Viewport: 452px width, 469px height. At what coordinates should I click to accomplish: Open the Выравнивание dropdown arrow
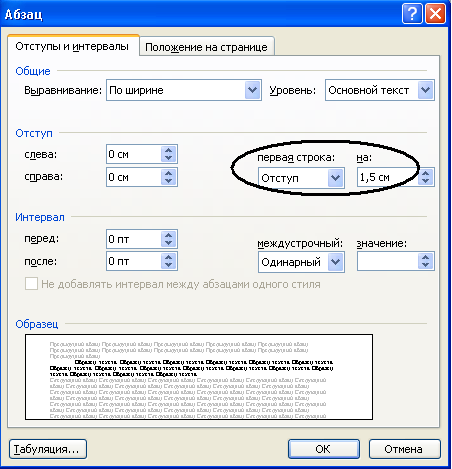[x=253, y=90]
